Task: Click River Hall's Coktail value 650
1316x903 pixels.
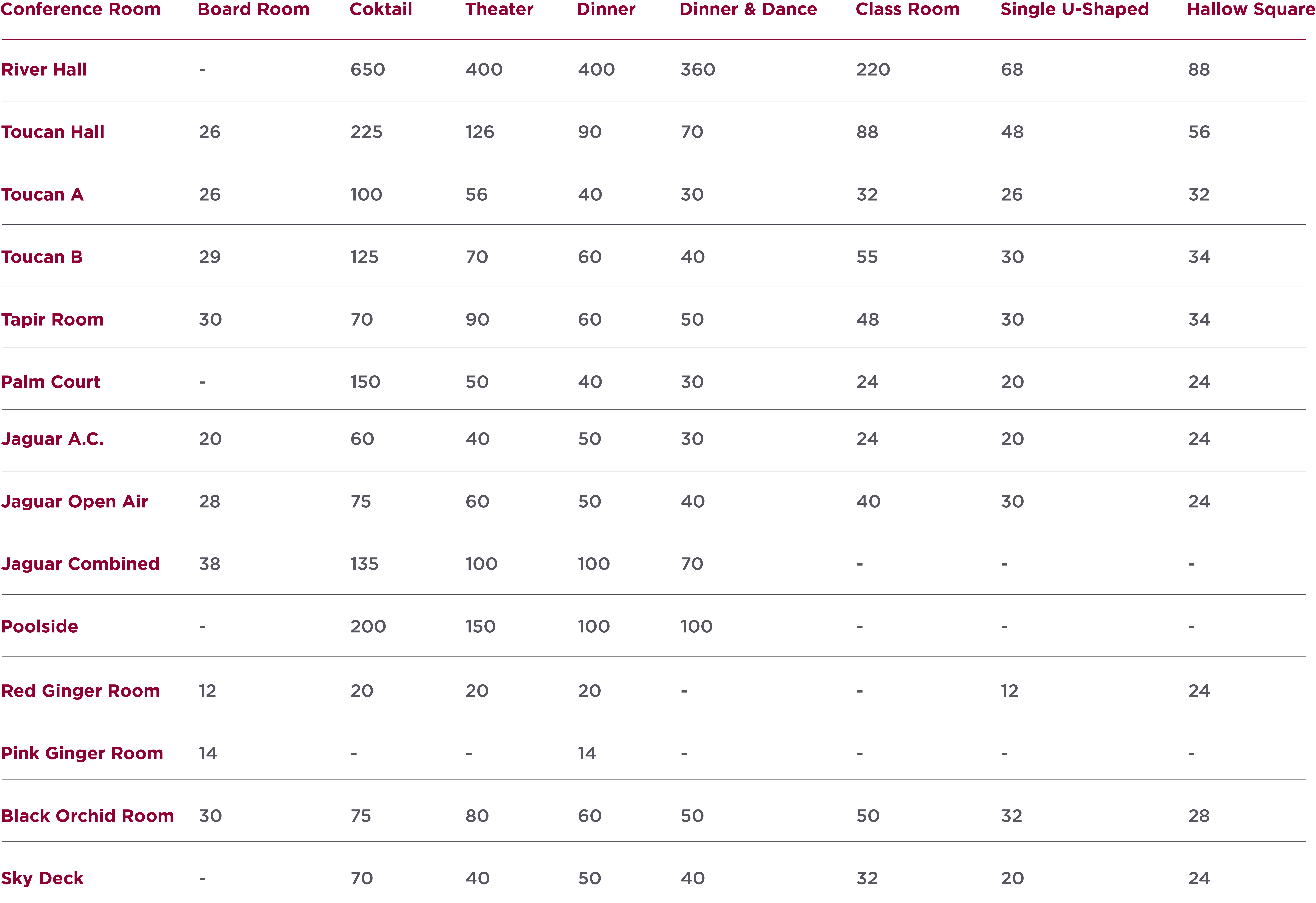Action: (368, 70)
